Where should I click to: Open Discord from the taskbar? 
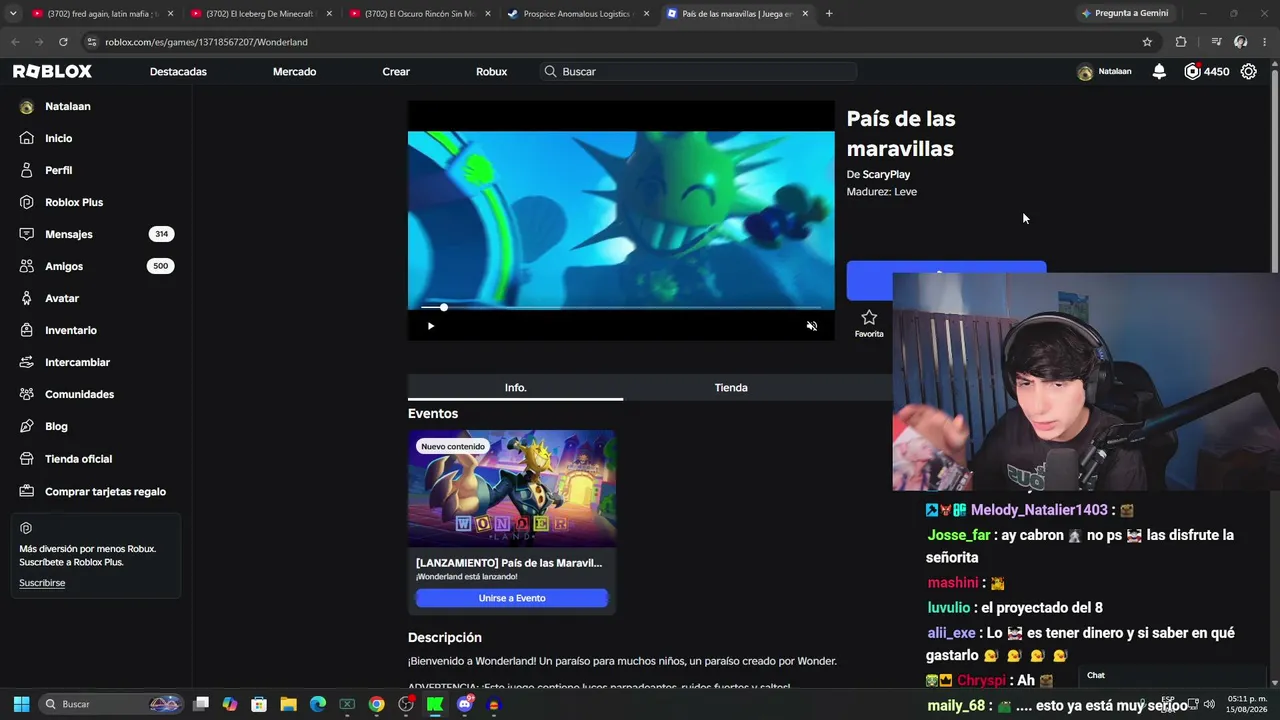click(x=464, y=704)
